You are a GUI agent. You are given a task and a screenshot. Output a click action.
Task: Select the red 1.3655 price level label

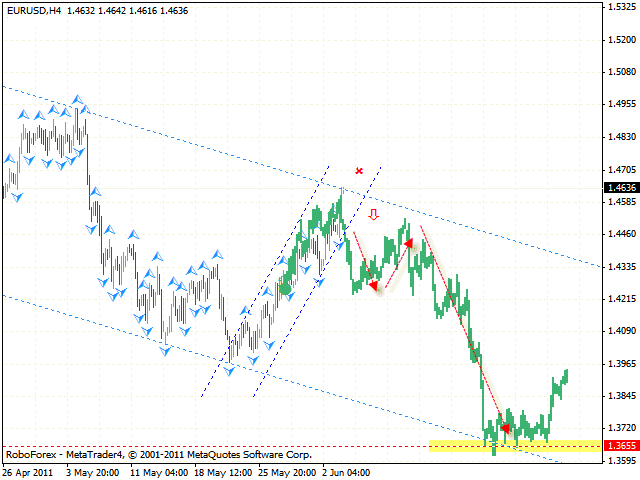(621, 446)
